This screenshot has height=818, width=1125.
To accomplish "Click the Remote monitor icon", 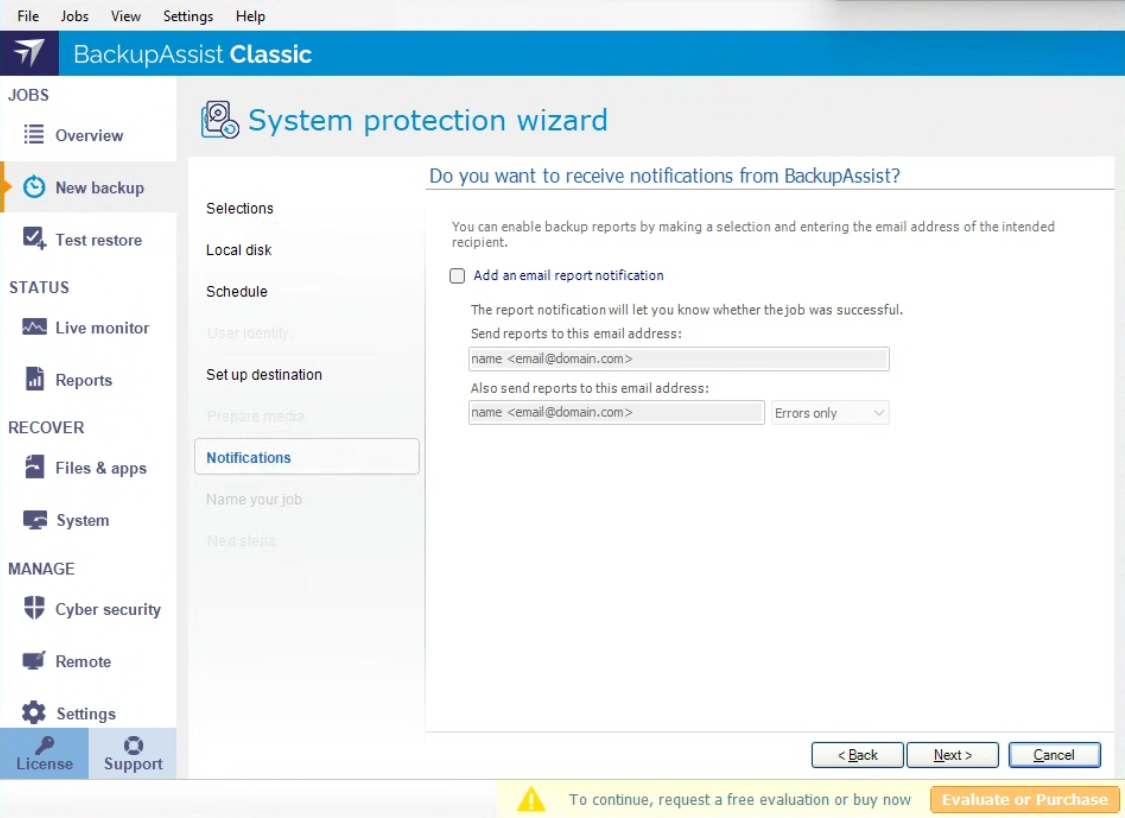I will (34, 661).
